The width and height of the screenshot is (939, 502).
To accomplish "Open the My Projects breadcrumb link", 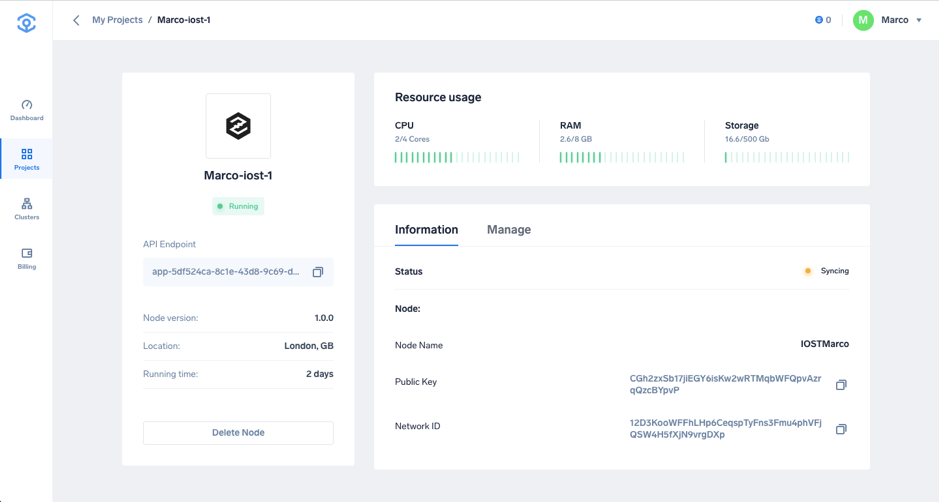I will pos(117,20).
